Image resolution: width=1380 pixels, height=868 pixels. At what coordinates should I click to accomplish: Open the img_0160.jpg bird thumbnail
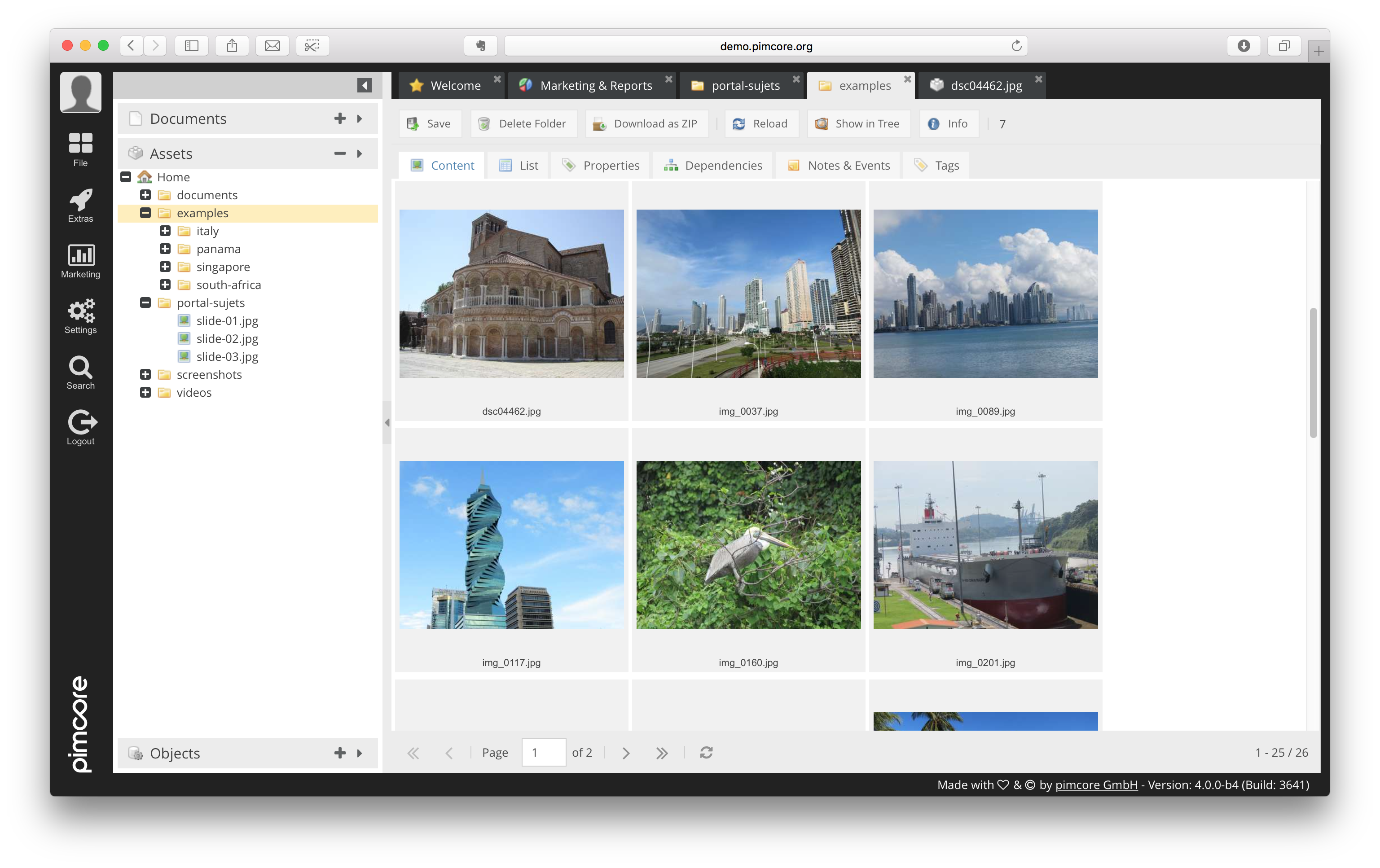pos(748,545)
